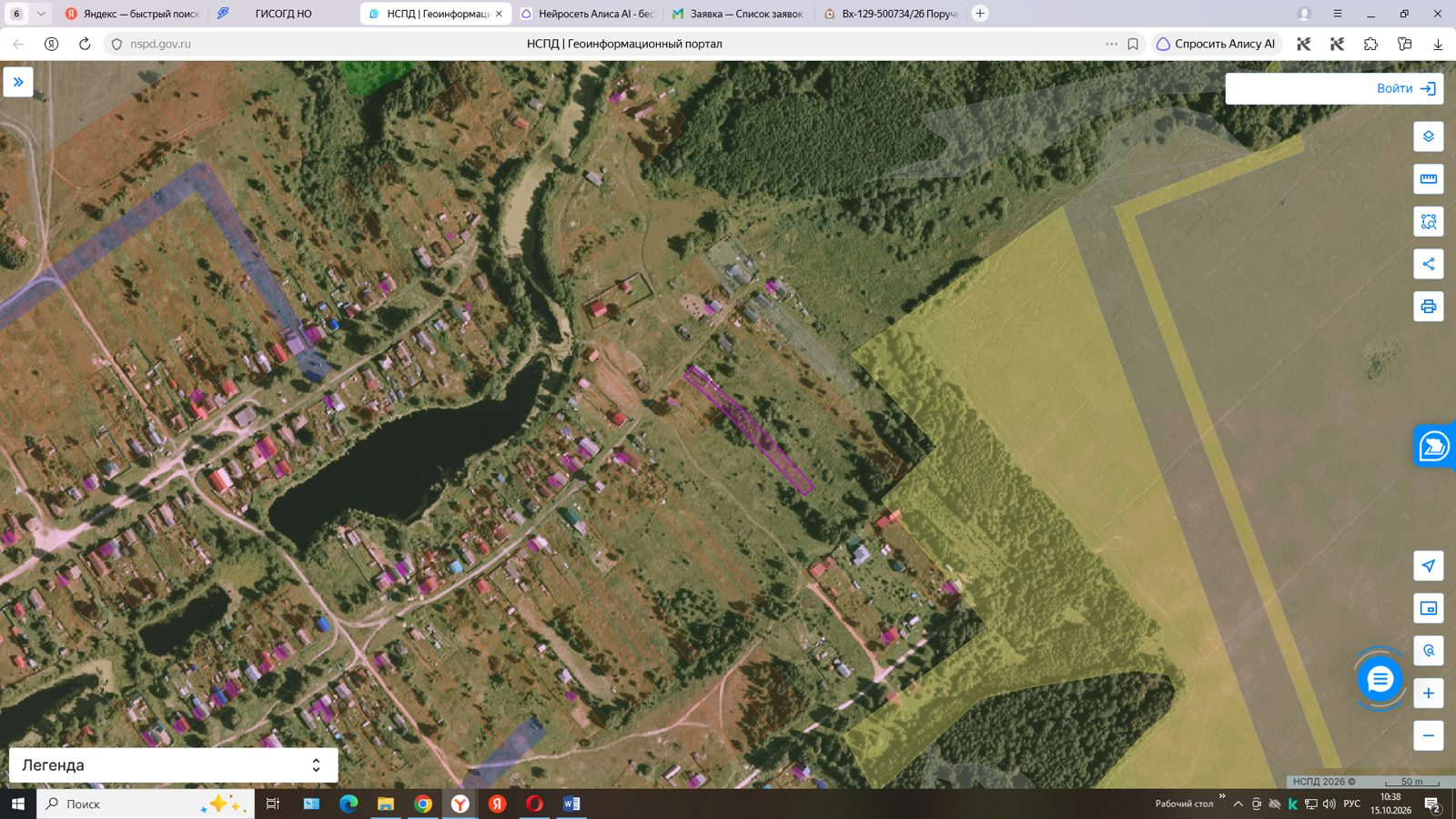Activate the search-by-area selection tool
The width and height of the screenshot is (1456, 819).
[1429, 221]
